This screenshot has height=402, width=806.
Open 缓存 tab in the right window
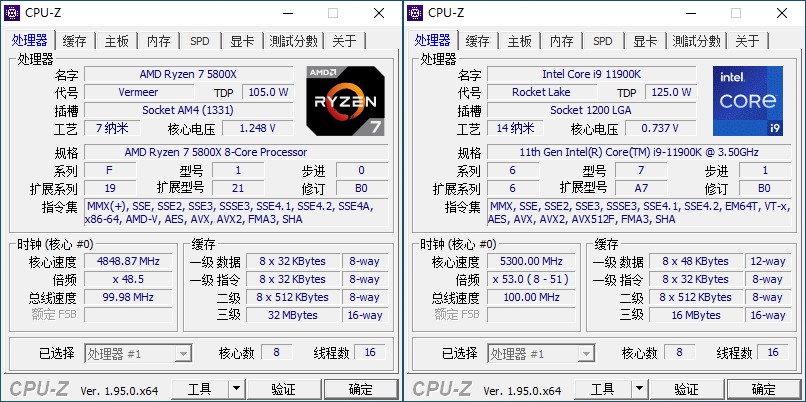[x=478, y=41]
